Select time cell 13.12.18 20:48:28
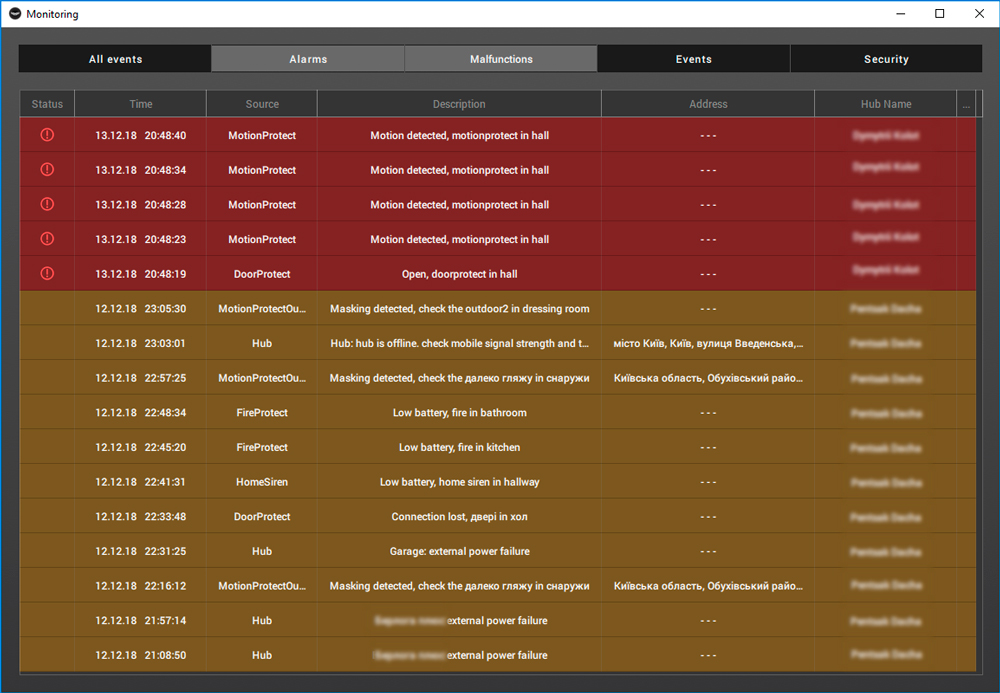The width and height of the screenshot is (1000, 693). (x=140, y=205)
